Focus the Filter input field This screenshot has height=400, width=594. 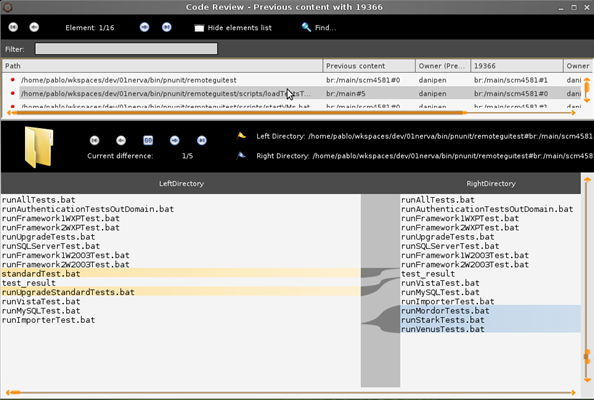tap(126, 48)
